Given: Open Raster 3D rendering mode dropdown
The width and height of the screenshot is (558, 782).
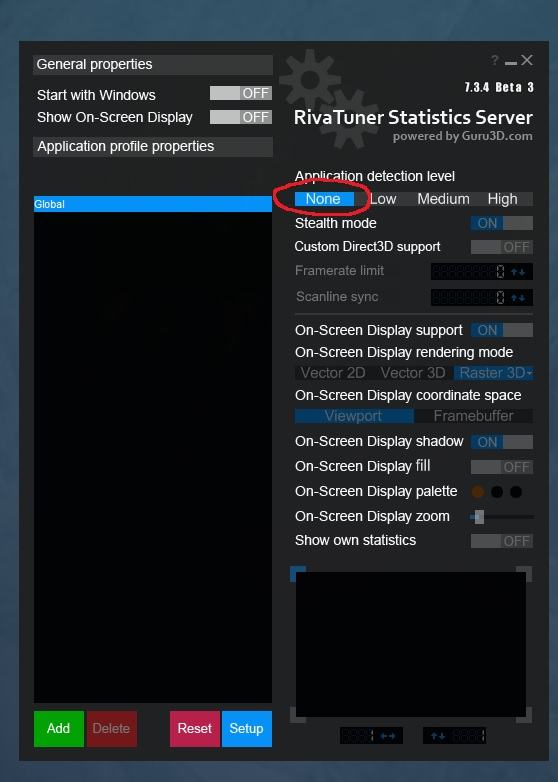Looking at the screenshot, I should click(x=494, y=373).
